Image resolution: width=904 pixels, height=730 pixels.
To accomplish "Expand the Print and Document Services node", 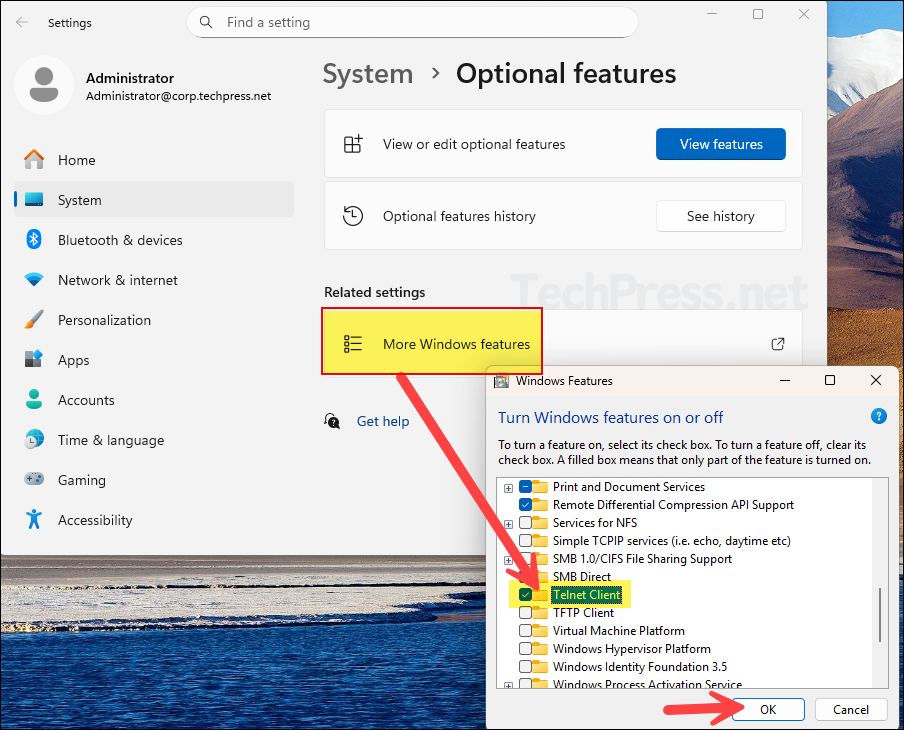I will [508, 488].
